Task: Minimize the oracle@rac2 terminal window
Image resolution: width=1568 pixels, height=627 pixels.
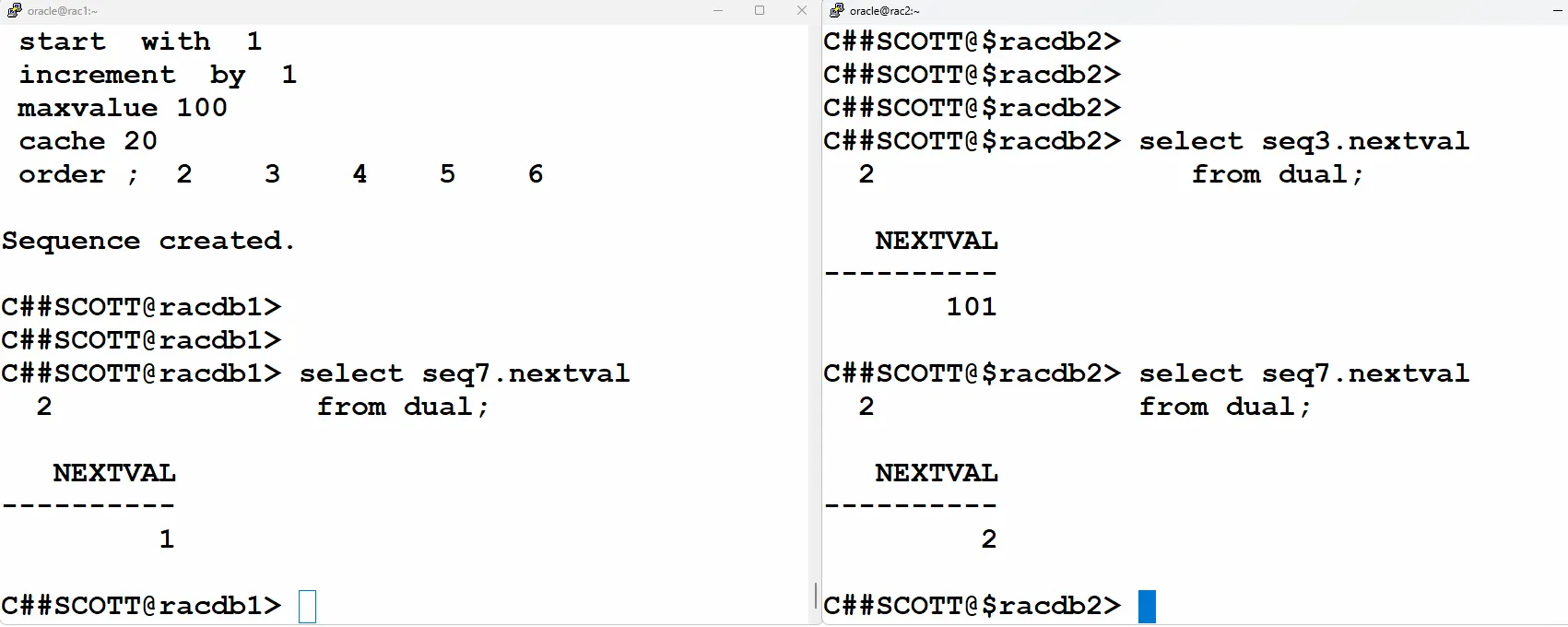Action: (1558, 10)
